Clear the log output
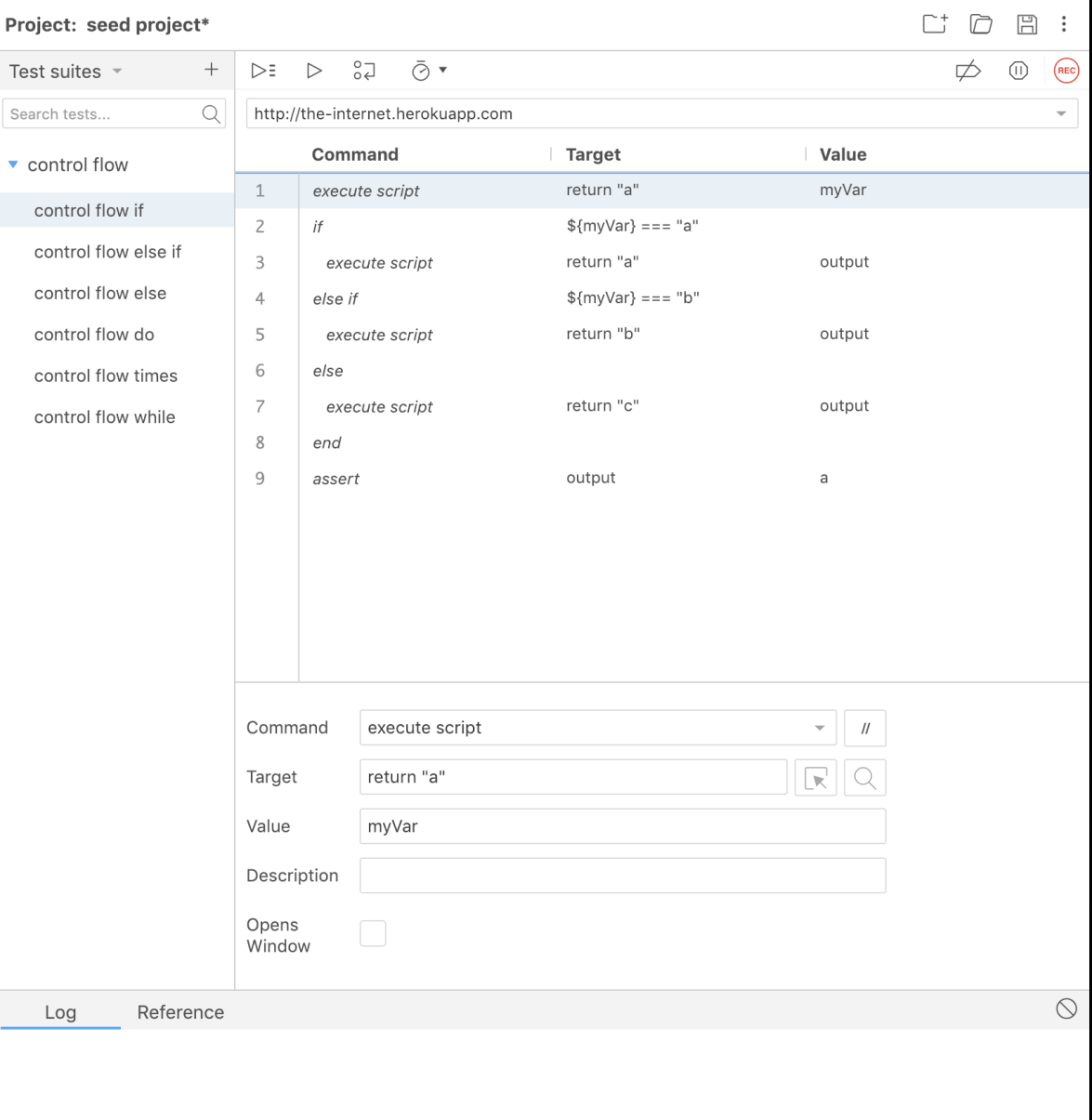The width and height of the screenshot is (1092, 1120). [x=1065, y=1008]
